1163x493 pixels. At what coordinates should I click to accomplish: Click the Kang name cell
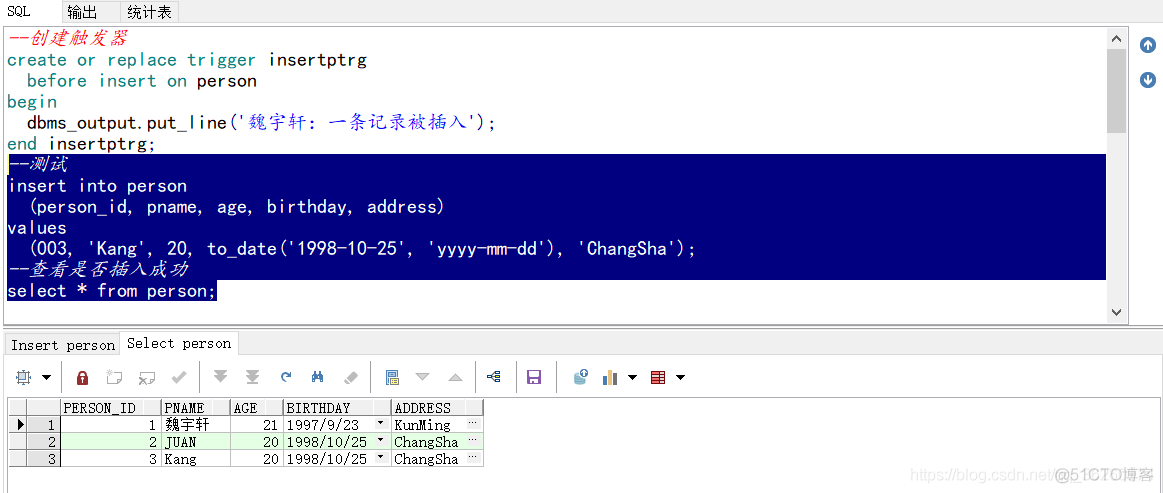(x=196, y=459)
